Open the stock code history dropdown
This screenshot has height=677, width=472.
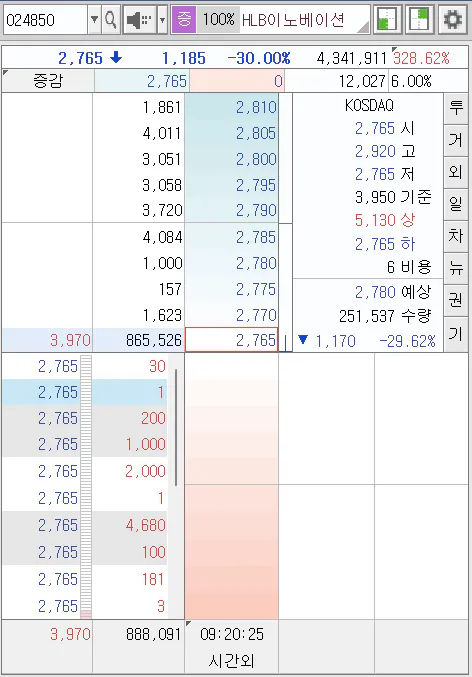tap(94, 20)
